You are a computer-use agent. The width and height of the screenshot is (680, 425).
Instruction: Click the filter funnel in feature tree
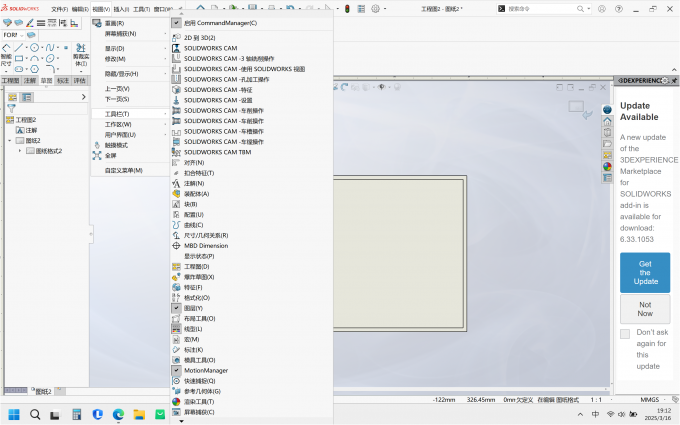pos(11,108)
